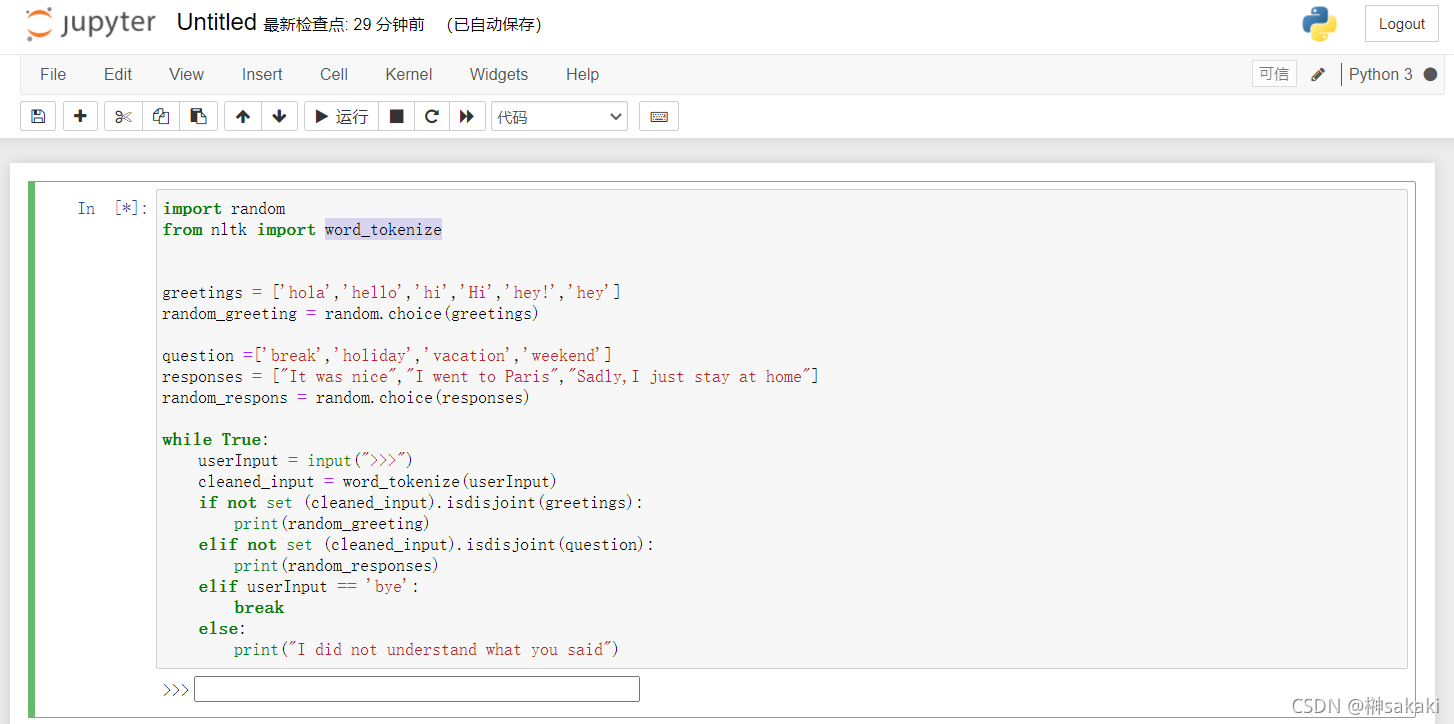Click the pencil edit mode indicator
Screen dimensions: 1454x724
pos(1318,74)
